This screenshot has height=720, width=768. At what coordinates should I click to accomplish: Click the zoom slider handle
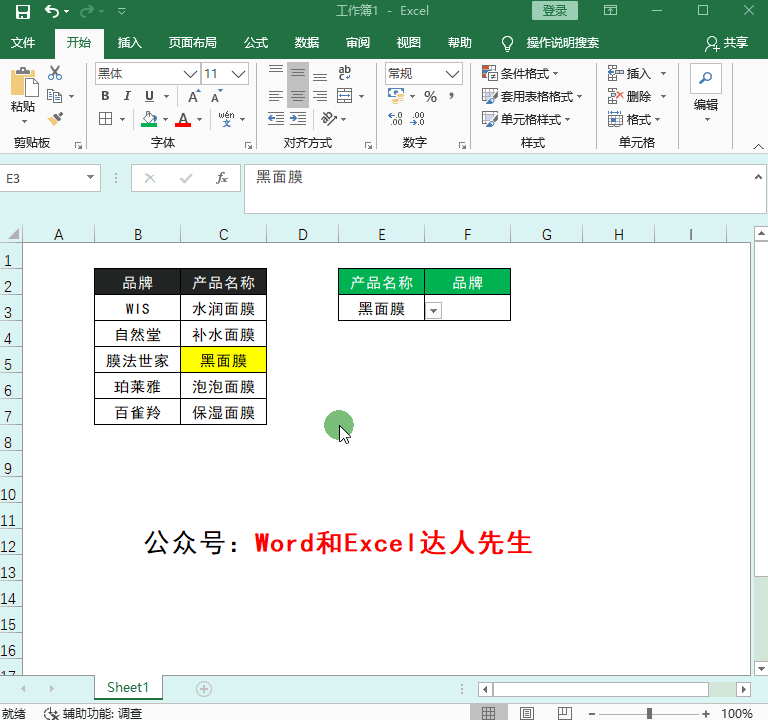(649, 714)
